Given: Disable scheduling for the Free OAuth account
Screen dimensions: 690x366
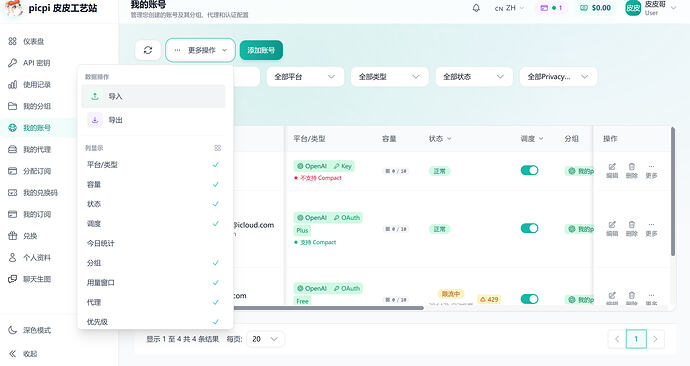Looking at the screenshot, I should (529, 299).
